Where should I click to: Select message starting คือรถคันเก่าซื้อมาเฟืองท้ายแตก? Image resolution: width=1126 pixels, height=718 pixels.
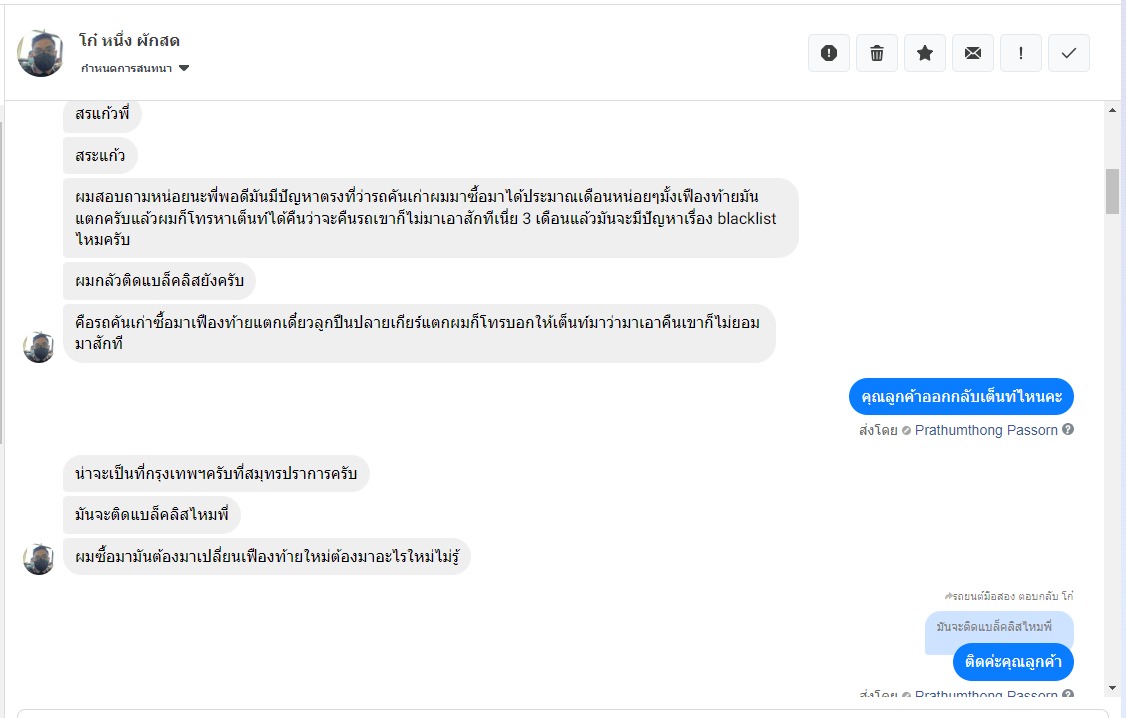[x=419, y=333]
